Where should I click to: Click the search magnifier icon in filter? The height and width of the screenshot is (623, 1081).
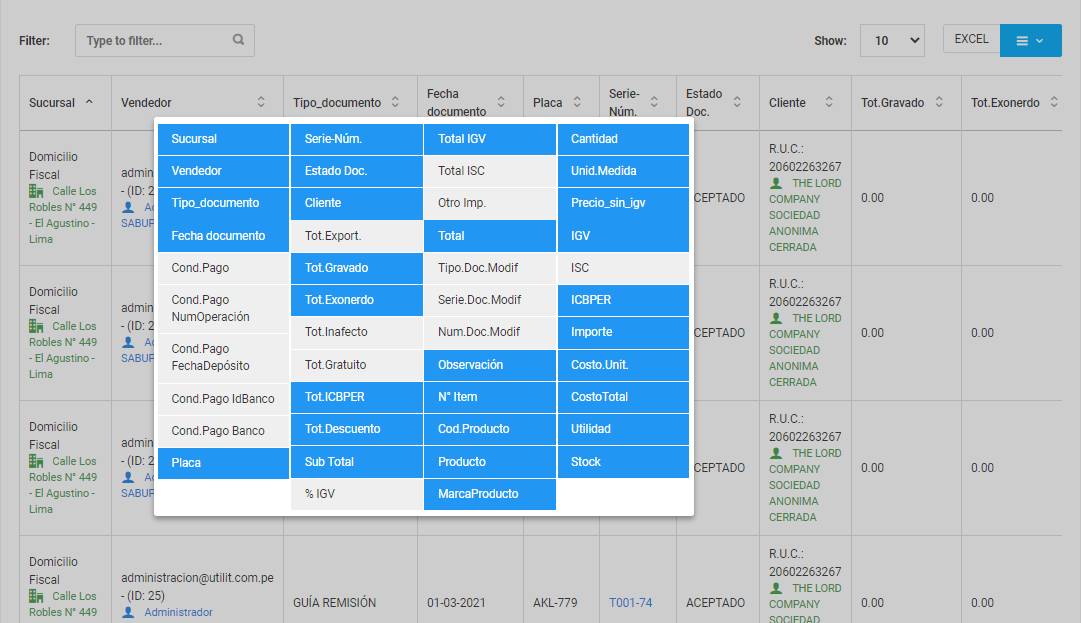tap(238, 41)
